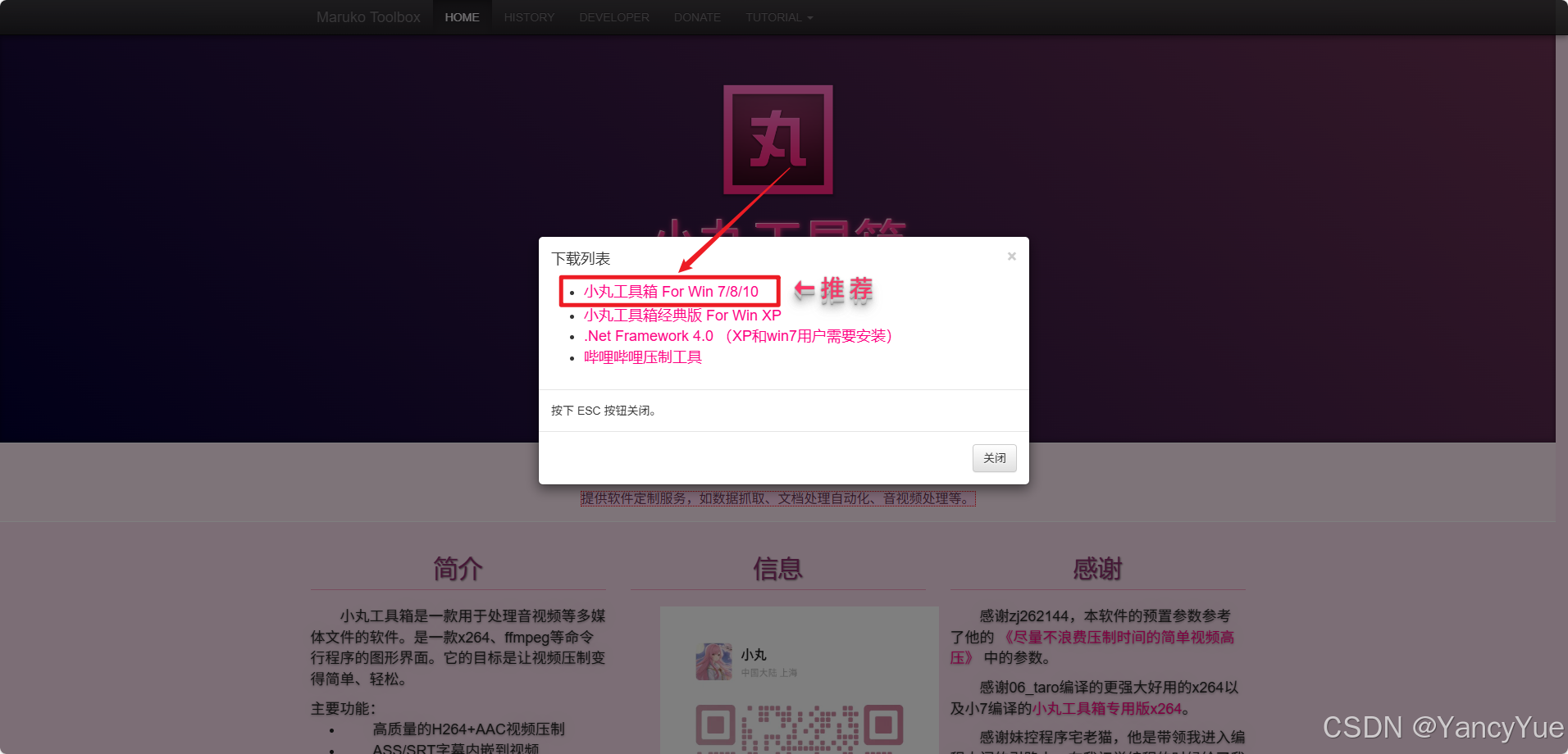The height and width of the screenshot is (754, 1568).
Task: Open the 小丸工具箱专用版x264 link
Action: (1106, 709)
